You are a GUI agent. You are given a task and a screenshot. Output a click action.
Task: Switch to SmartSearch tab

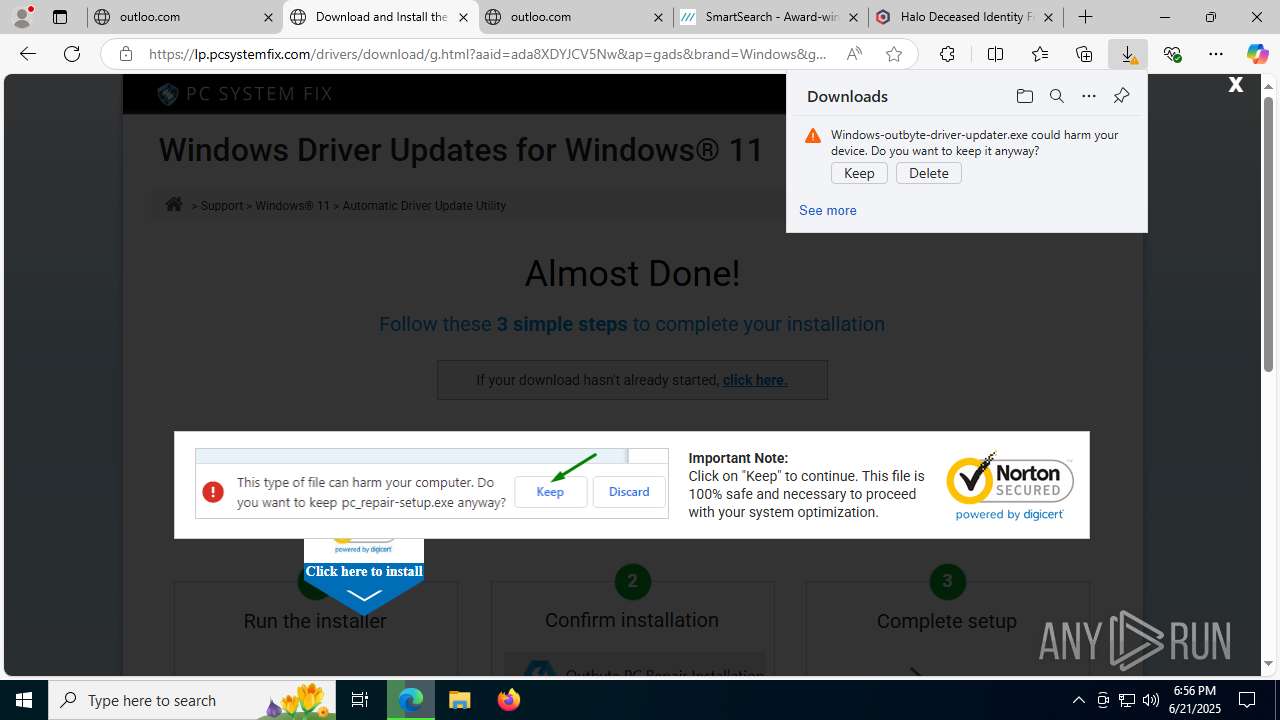pyautogui.click(x=769, y=17)
